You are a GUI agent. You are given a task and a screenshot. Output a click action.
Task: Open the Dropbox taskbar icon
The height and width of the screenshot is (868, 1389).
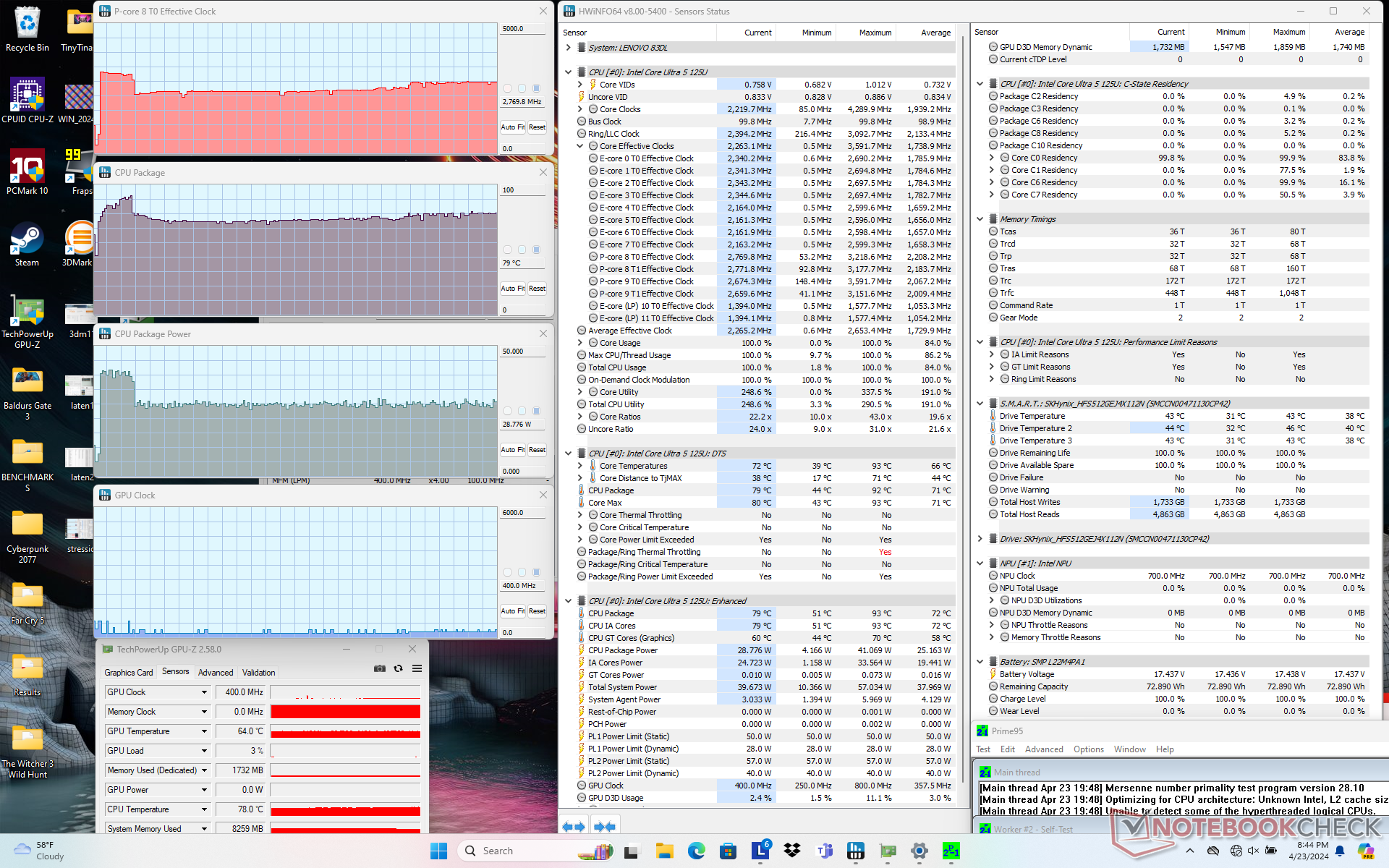tap(792, 851)
